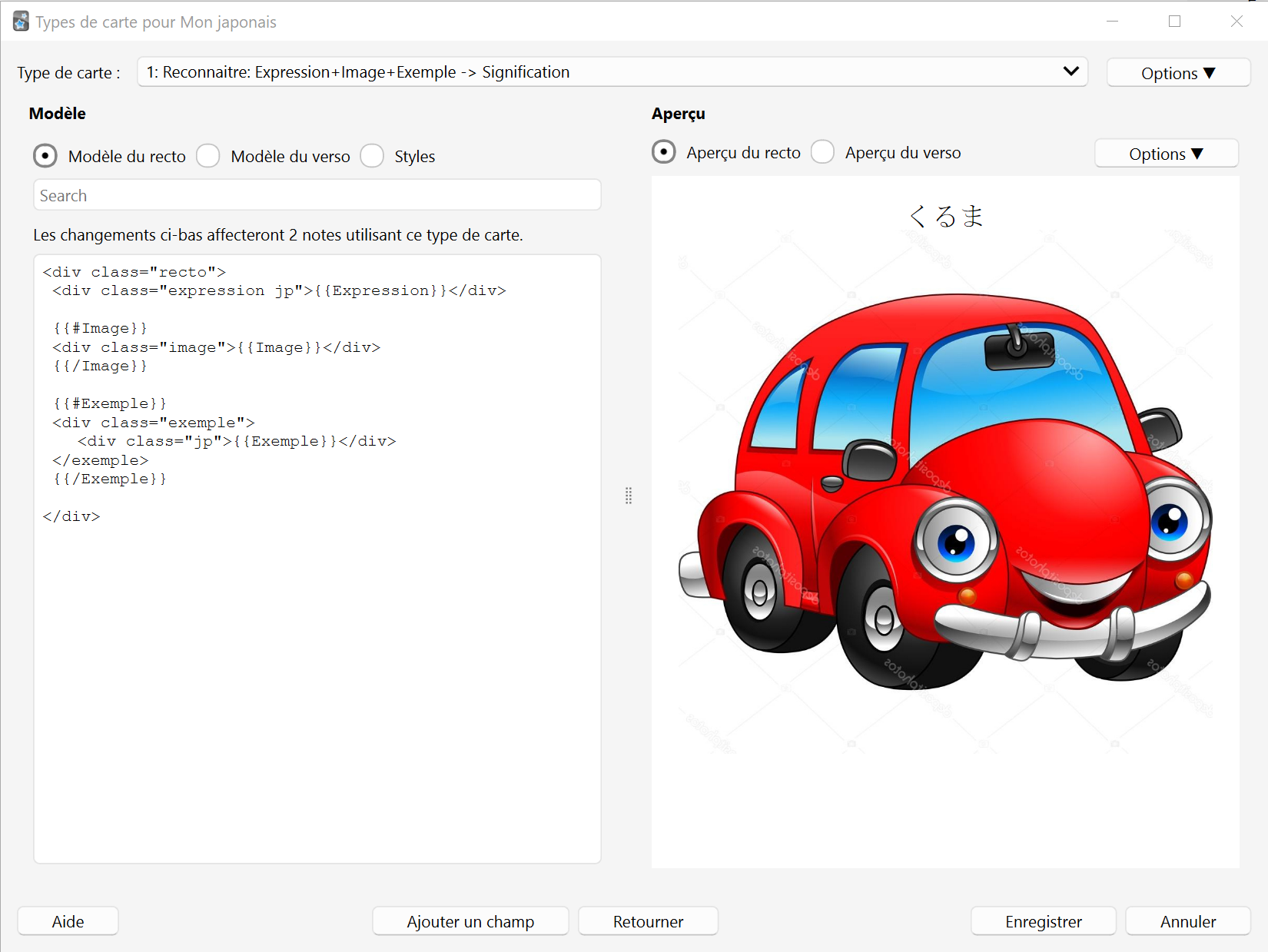The width and height of the screenshot is (1268, 952).
Task: Click the Enregistrer button
Action: pyautogui.click(x=1043, y=921)
